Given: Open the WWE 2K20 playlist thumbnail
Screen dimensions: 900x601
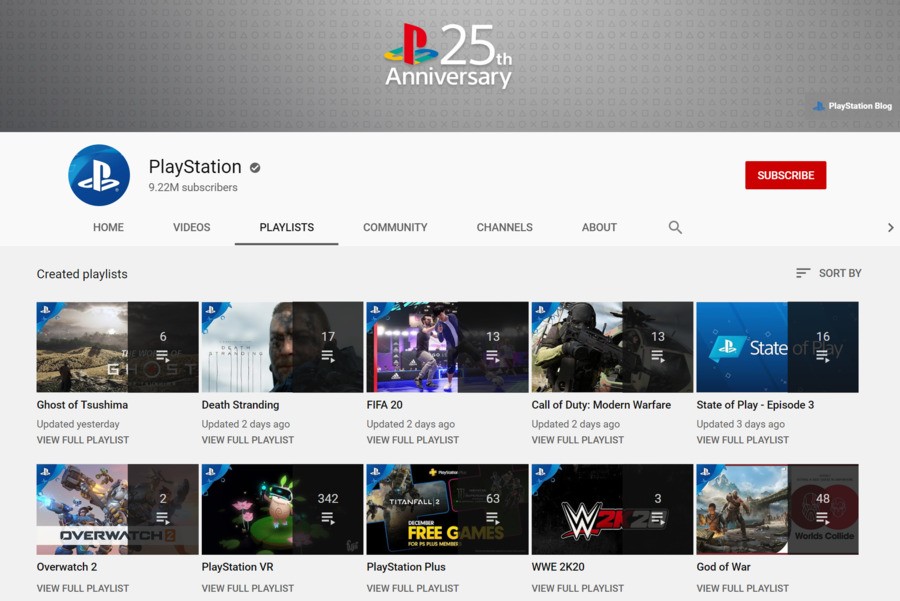Looking at the screenshot, I should 612,509.
